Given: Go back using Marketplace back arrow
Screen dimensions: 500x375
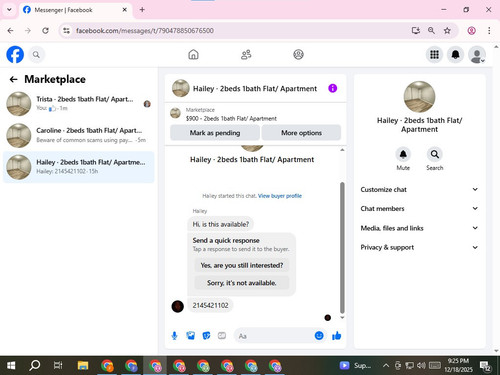Looking at the screenshot, I should pyautogui.click(x=13, y=79).
